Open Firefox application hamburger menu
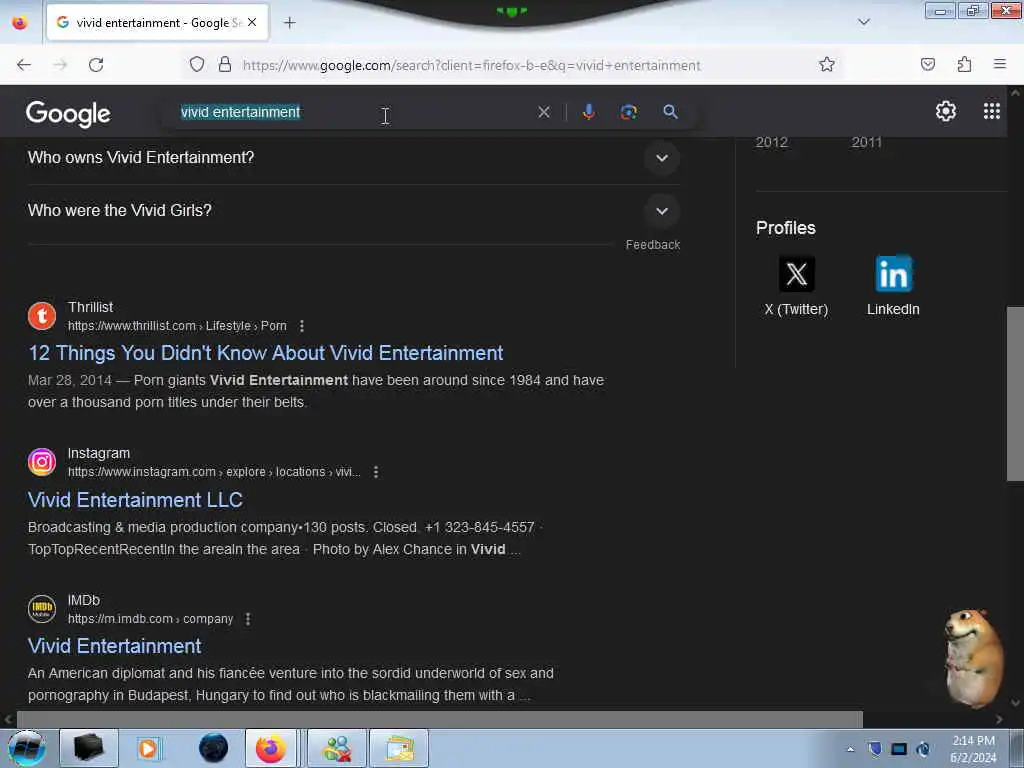Screen dimensions: 1024x768 tap(1000, 64)
